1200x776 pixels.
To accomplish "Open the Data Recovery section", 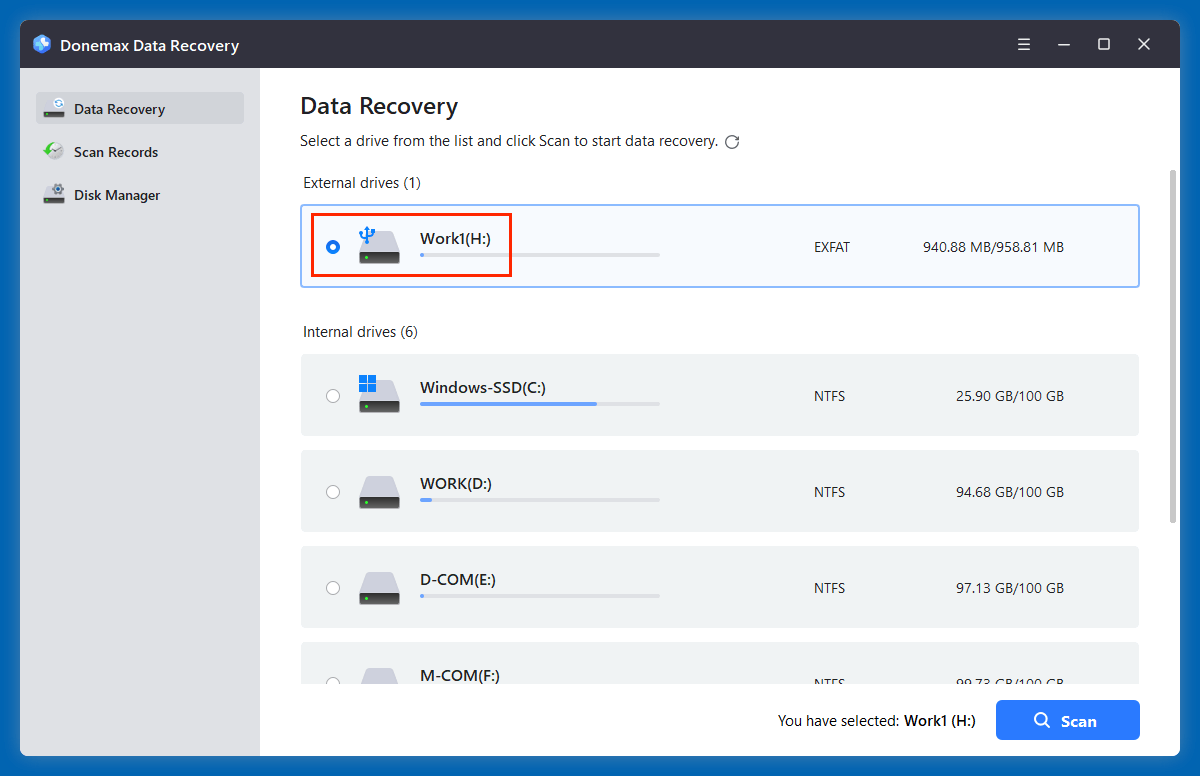I will [x=118, y=108].
